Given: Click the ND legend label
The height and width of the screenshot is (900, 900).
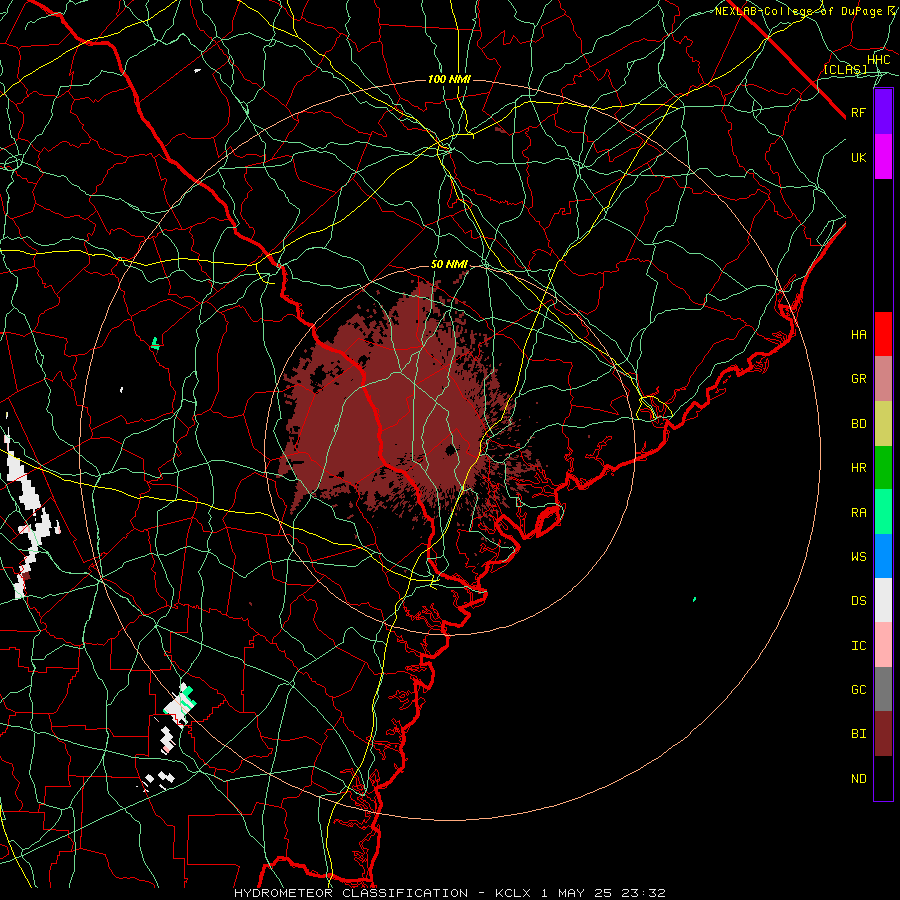Looking at the screenshot, I should (858, 779).
